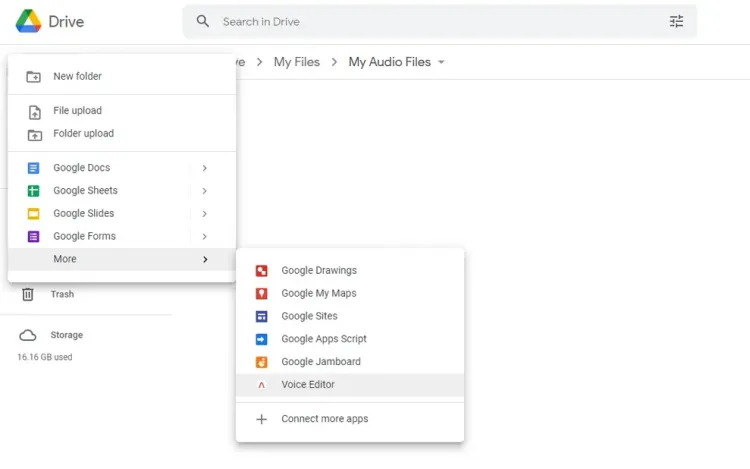Select Connect more apps entry
The height and width of the screenshot is (469, 750).
[x=350, y=419]
